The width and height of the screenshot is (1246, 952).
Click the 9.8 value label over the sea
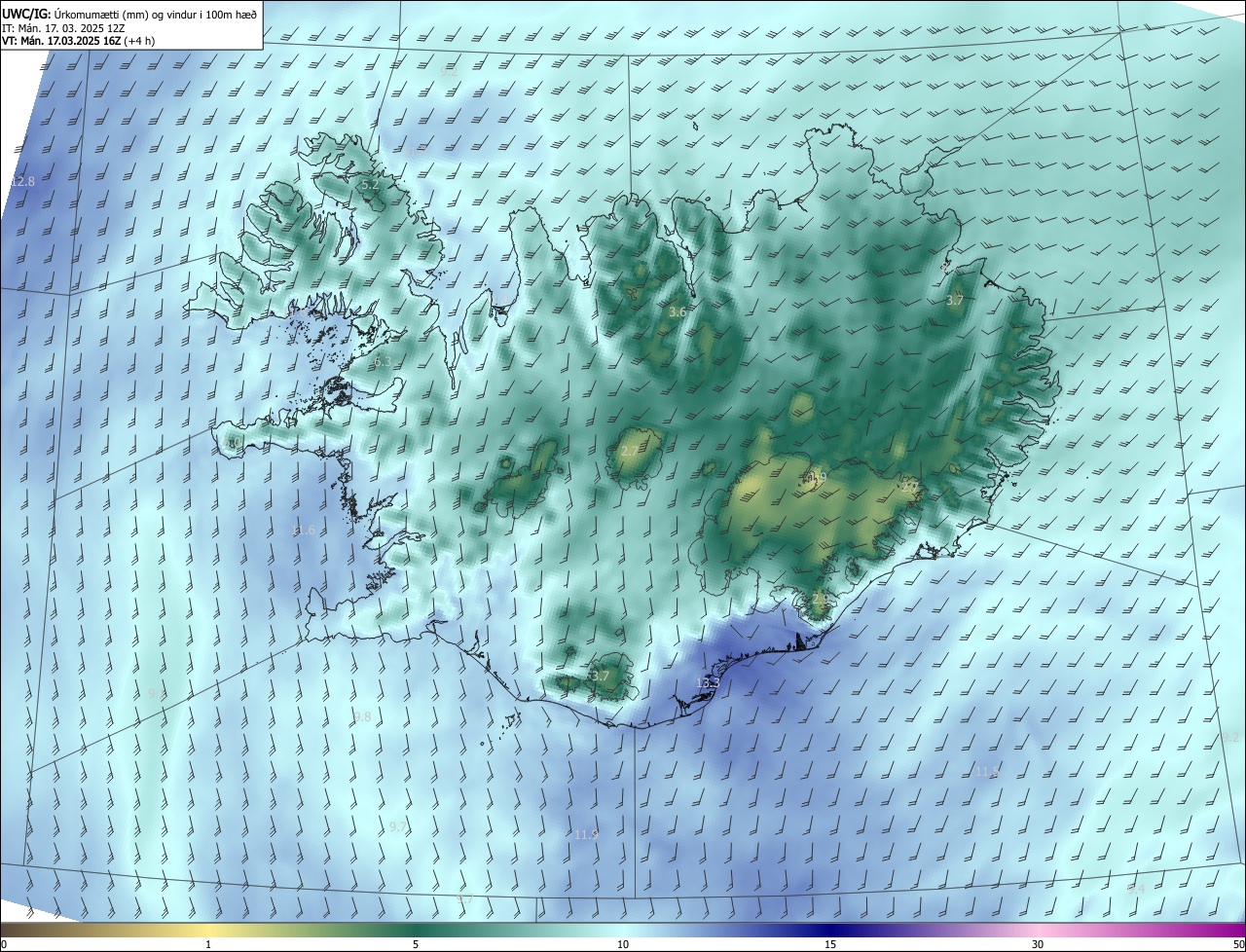tap(362, 716)
